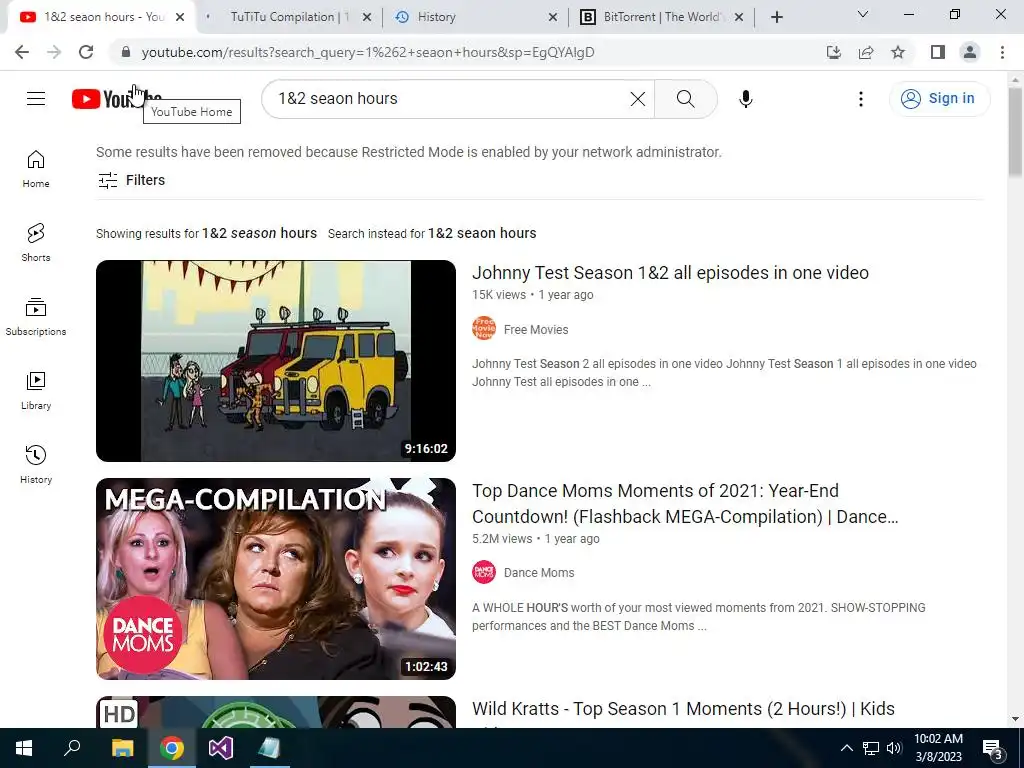The image size is (1024, 768).
Task: Open Wild Kratts Top Season 1 Moments title
Action: (x=683, y=709)
